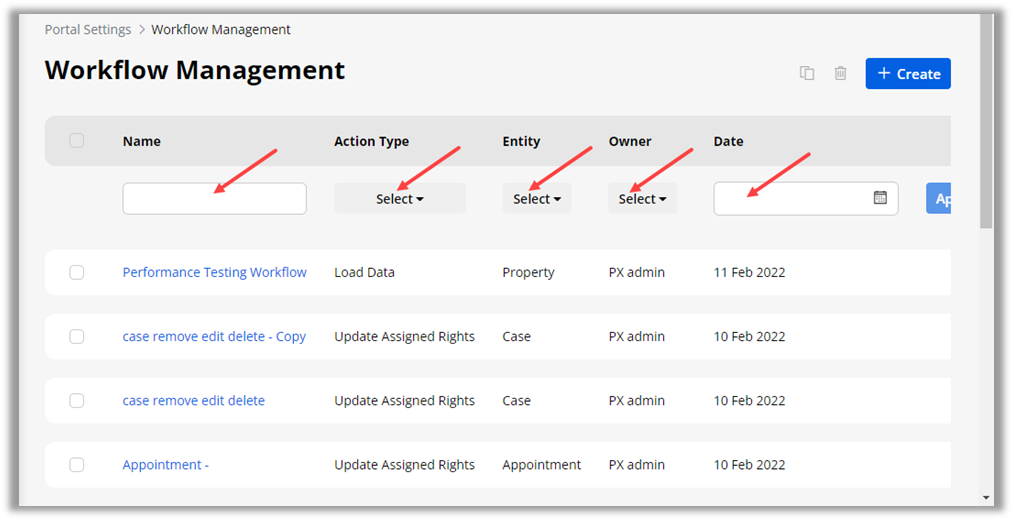Screen dimensions: 1014x521
Task: Click Workflow Management breadcrumb item
Action: pyautogui.click(x=221, y=29)
